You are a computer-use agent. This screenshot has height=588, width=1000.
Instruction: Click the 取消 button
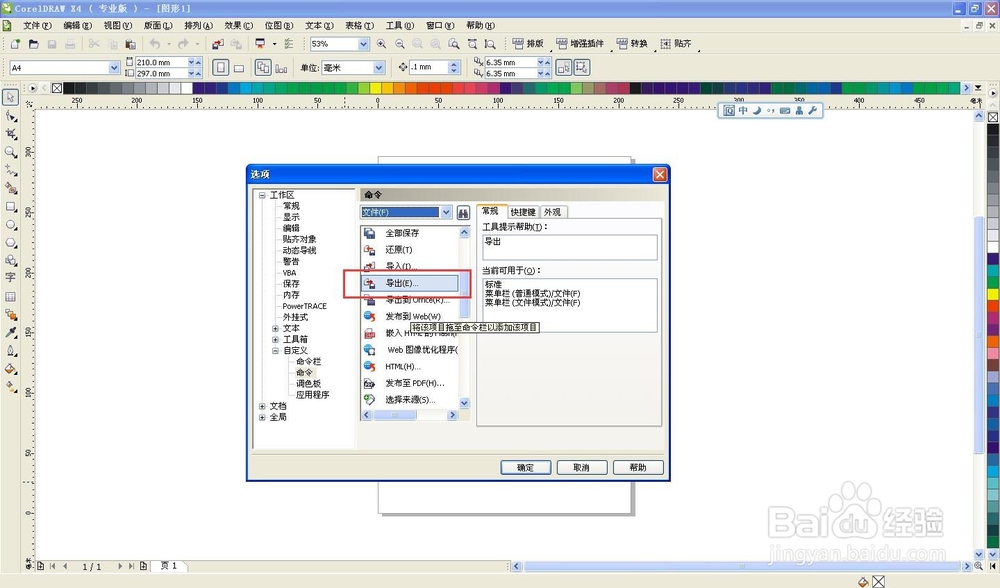[582, 467]
